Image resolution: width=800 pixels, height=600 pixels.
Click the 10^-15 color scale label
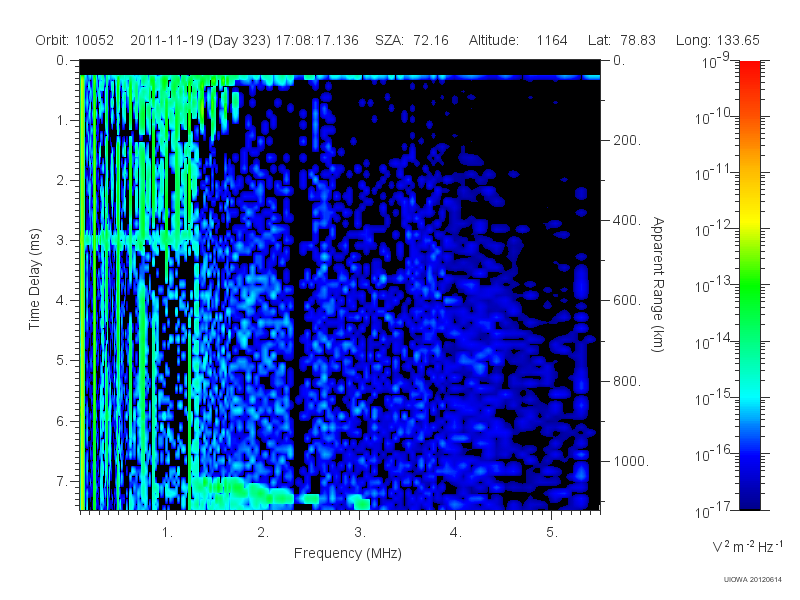click(x=713, y=397)
